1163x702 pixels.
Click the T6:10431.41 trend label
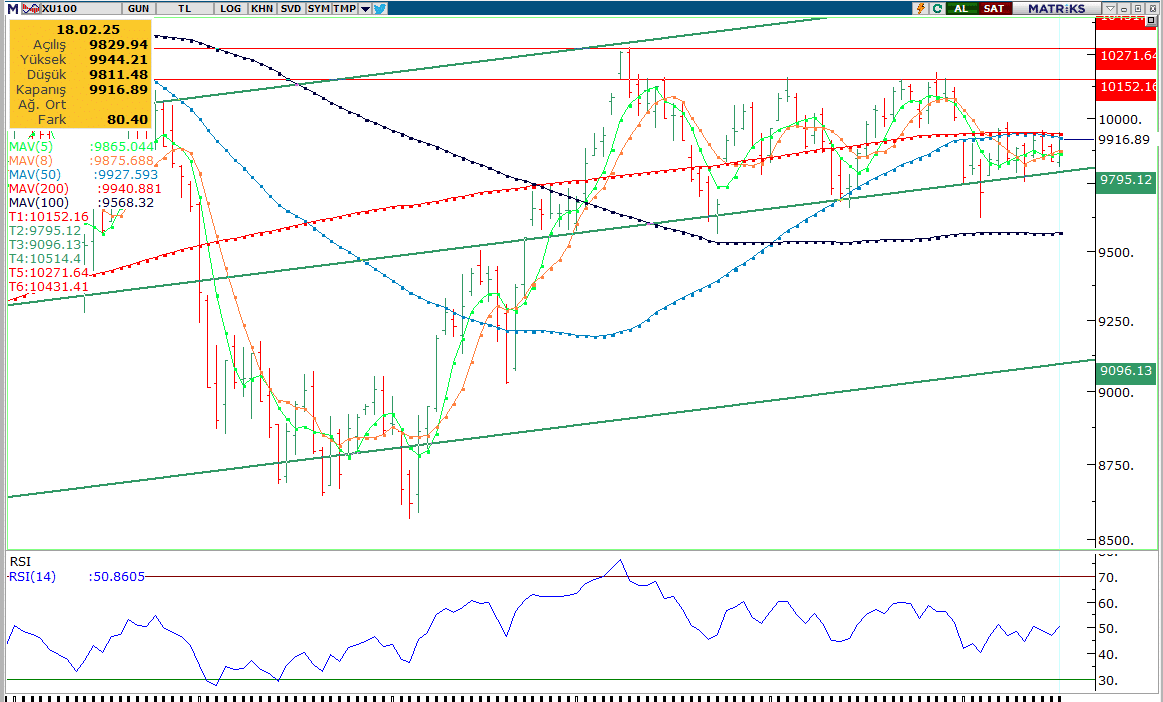tap(48, 287)
